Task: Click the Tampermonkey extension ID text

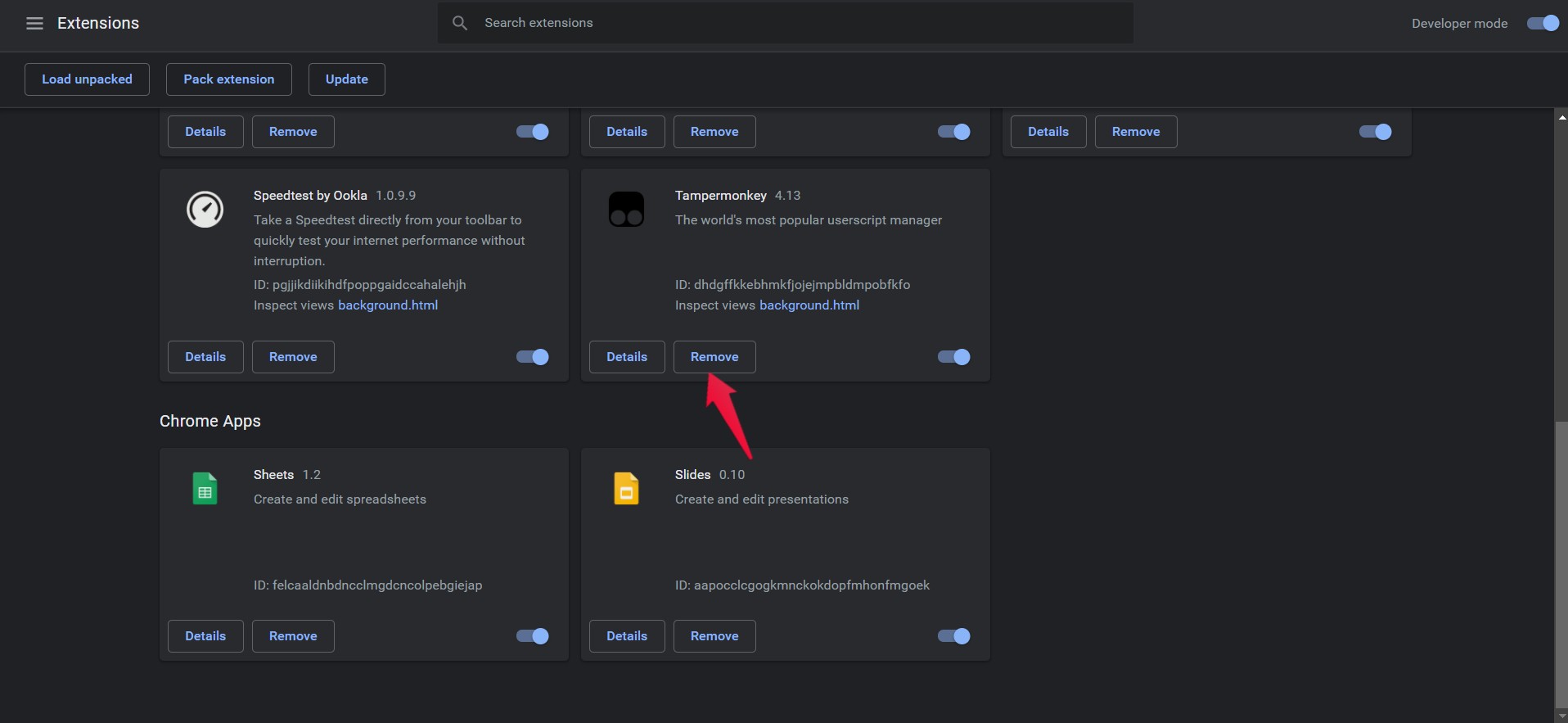Action: (x=792, y=285)
